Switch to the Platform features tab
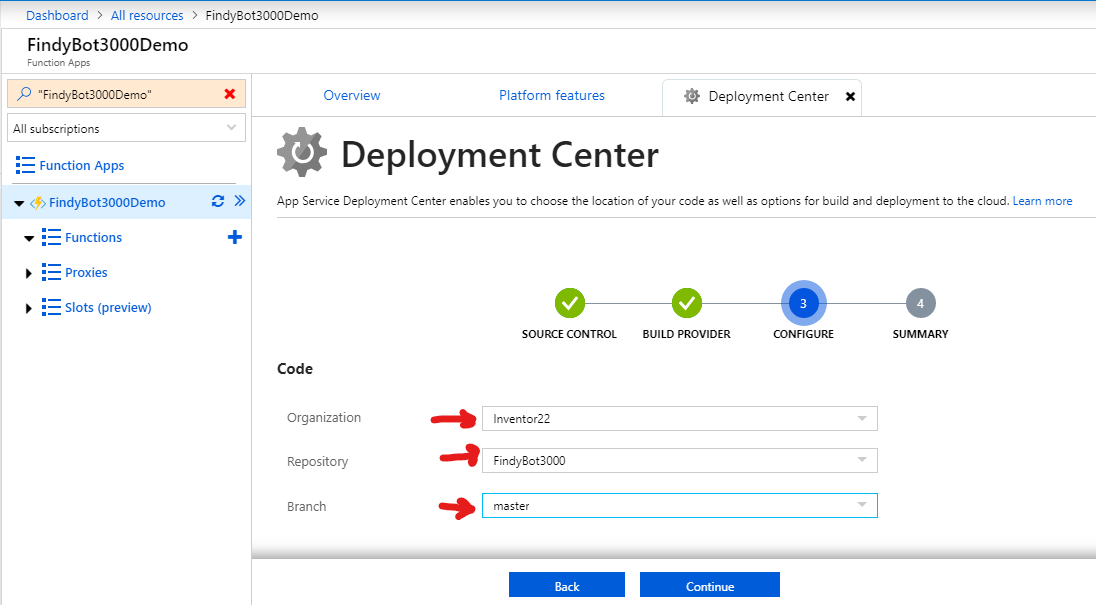1096x605 pixels. [x=551, y=96]
